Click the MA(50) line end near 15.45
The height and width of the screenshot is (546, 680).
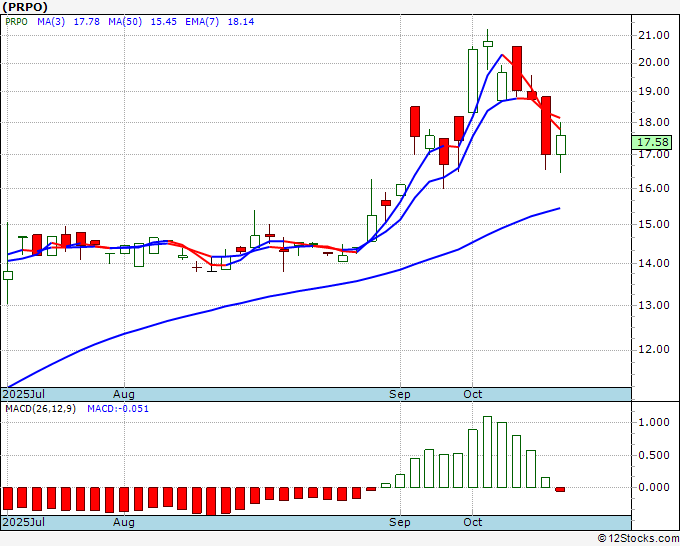pos(559,209)
